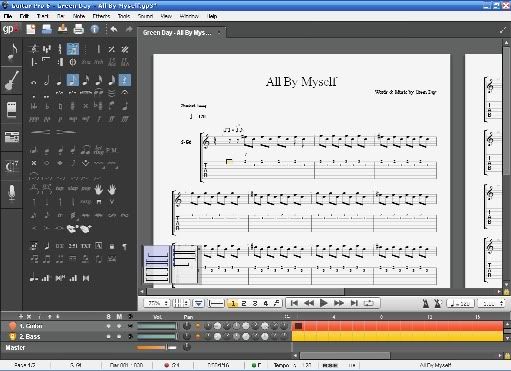Screen dimensions: 511x371
Task: Select the clef icon in edition palette
Action: pos(34,49)
